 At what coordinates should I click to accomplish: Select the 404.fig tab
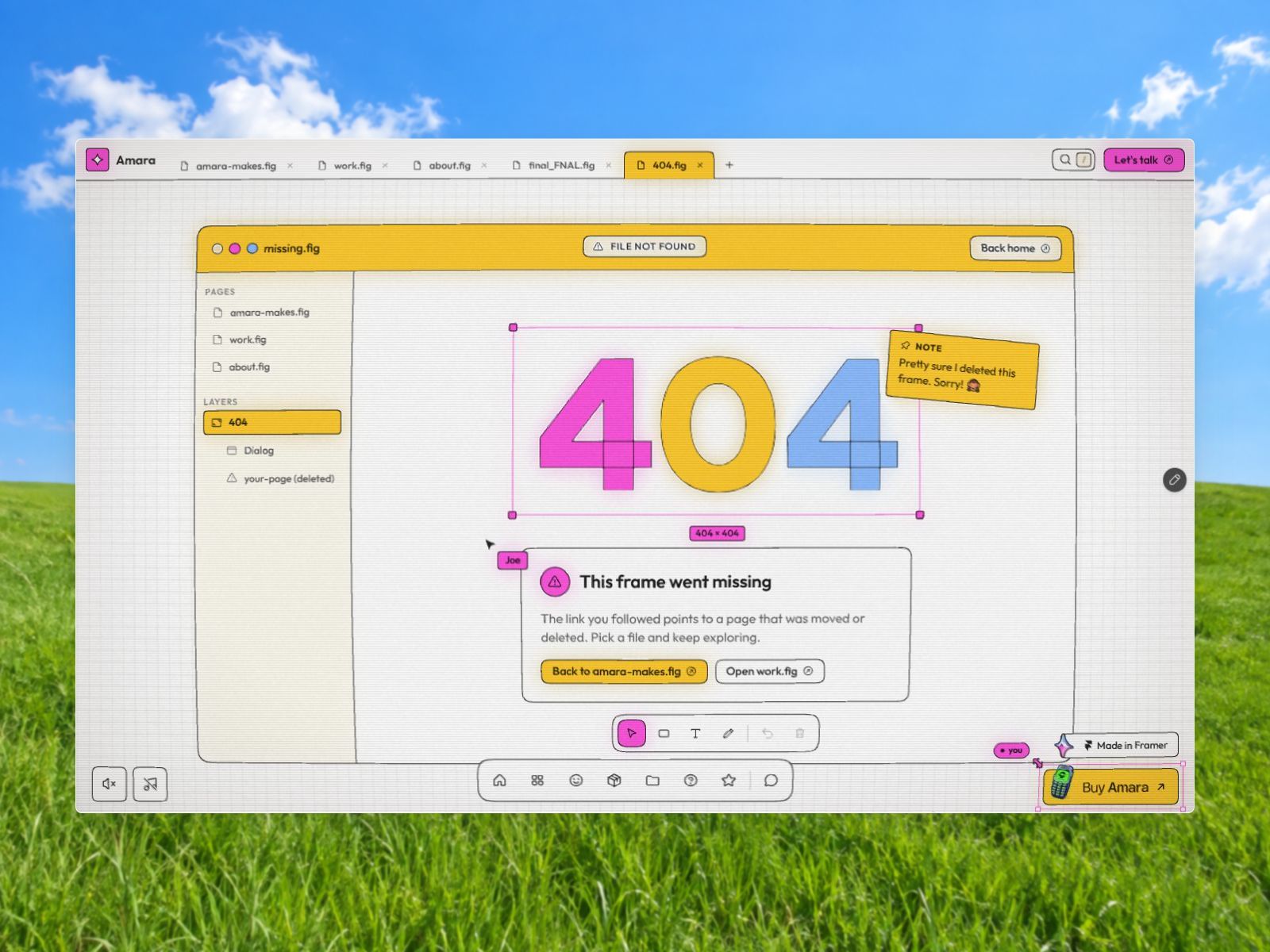(669, 165)
